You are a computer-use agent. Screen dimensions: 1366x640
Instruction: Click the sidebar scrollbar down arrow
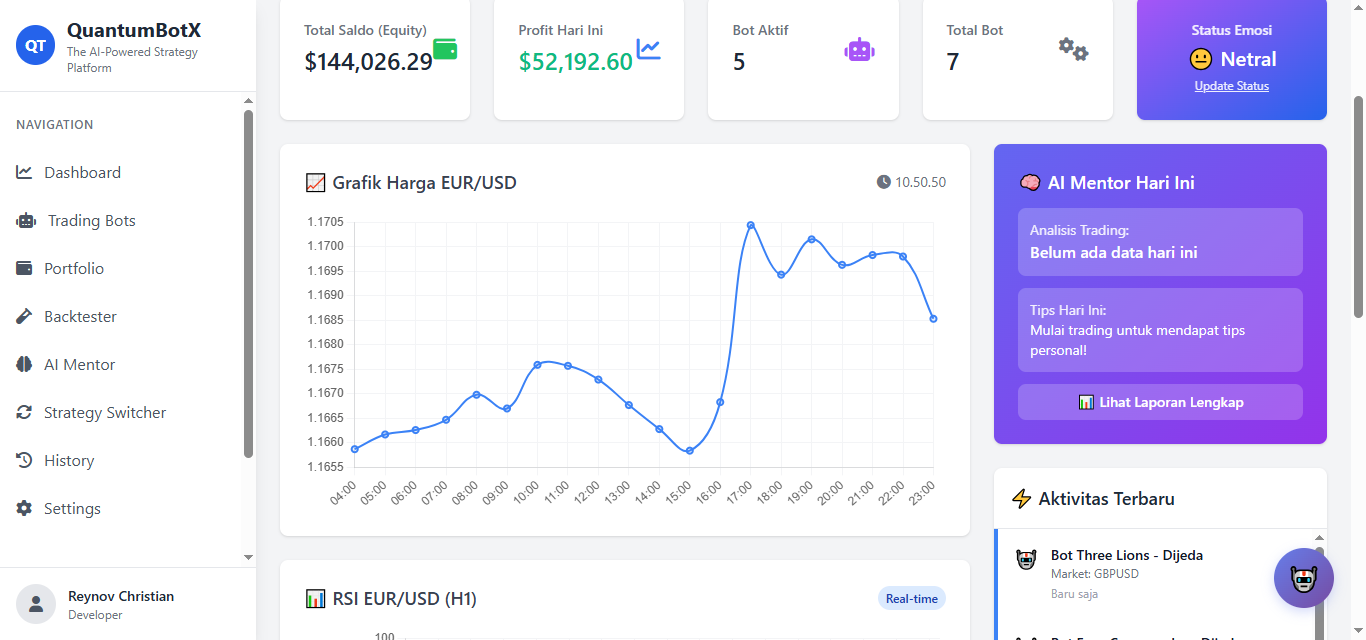[249, 557]
